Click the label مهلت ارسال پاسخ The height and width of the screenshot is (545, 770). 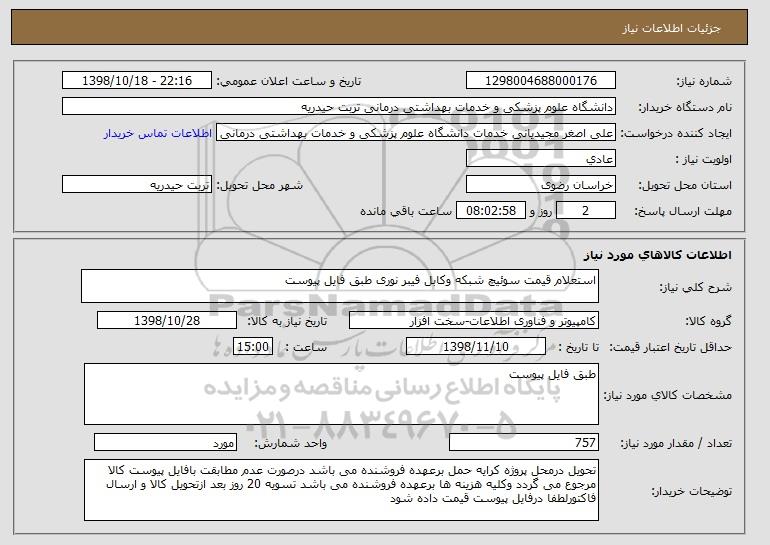click(683, 211)
